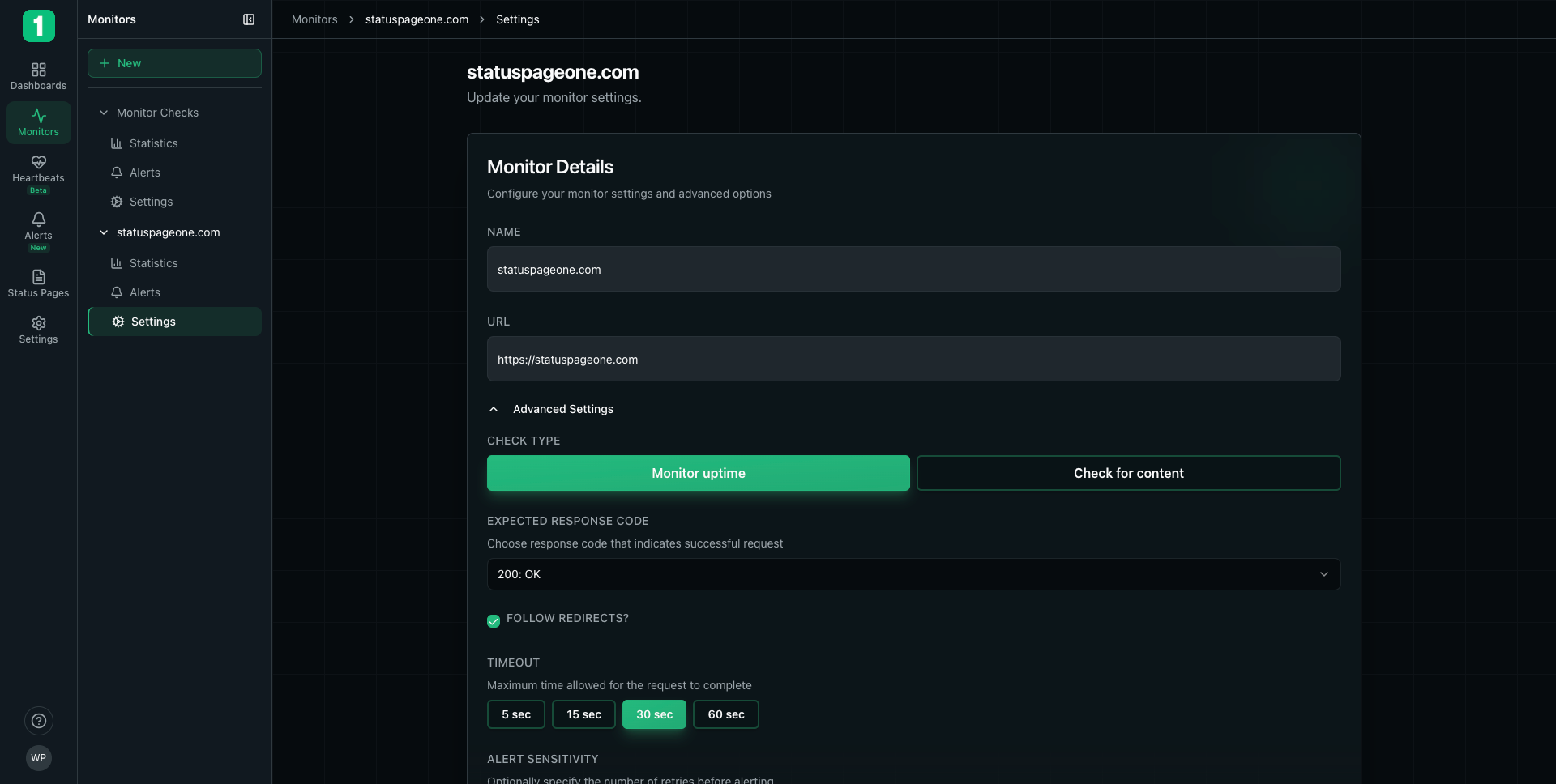Viewport: 1556px width, 784px height.
Task: Switch check type to Check for content
Action: tap(1128, 473)
